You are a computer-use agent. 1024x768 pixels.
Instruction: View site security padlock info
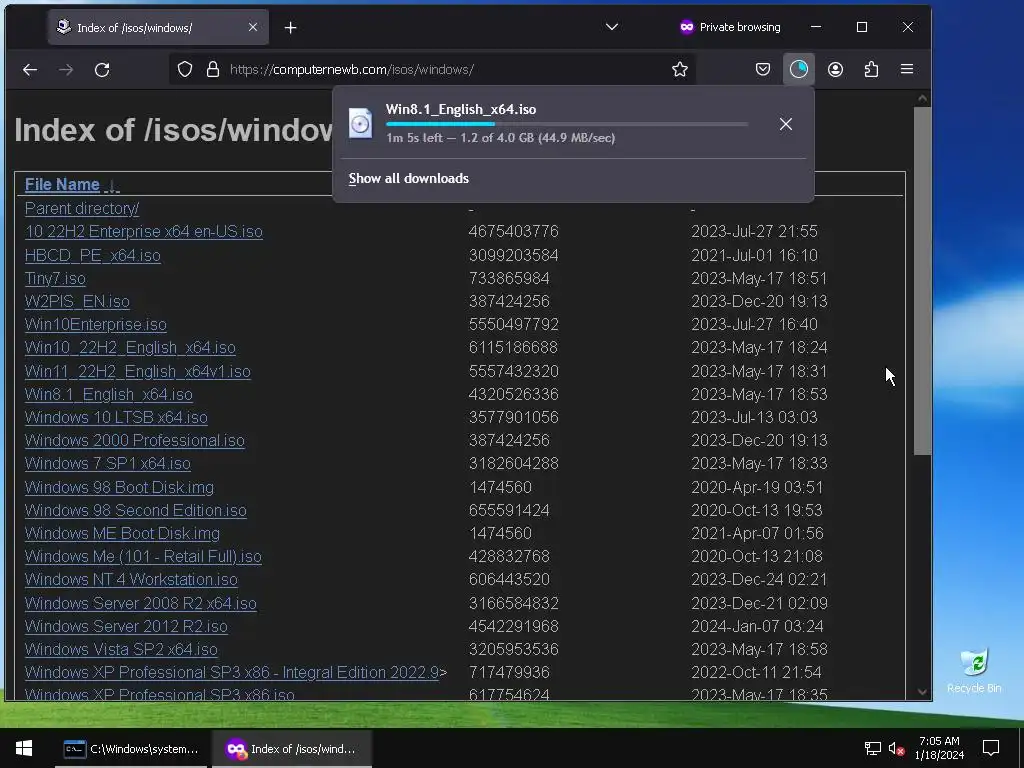click(x=212, y=69)
